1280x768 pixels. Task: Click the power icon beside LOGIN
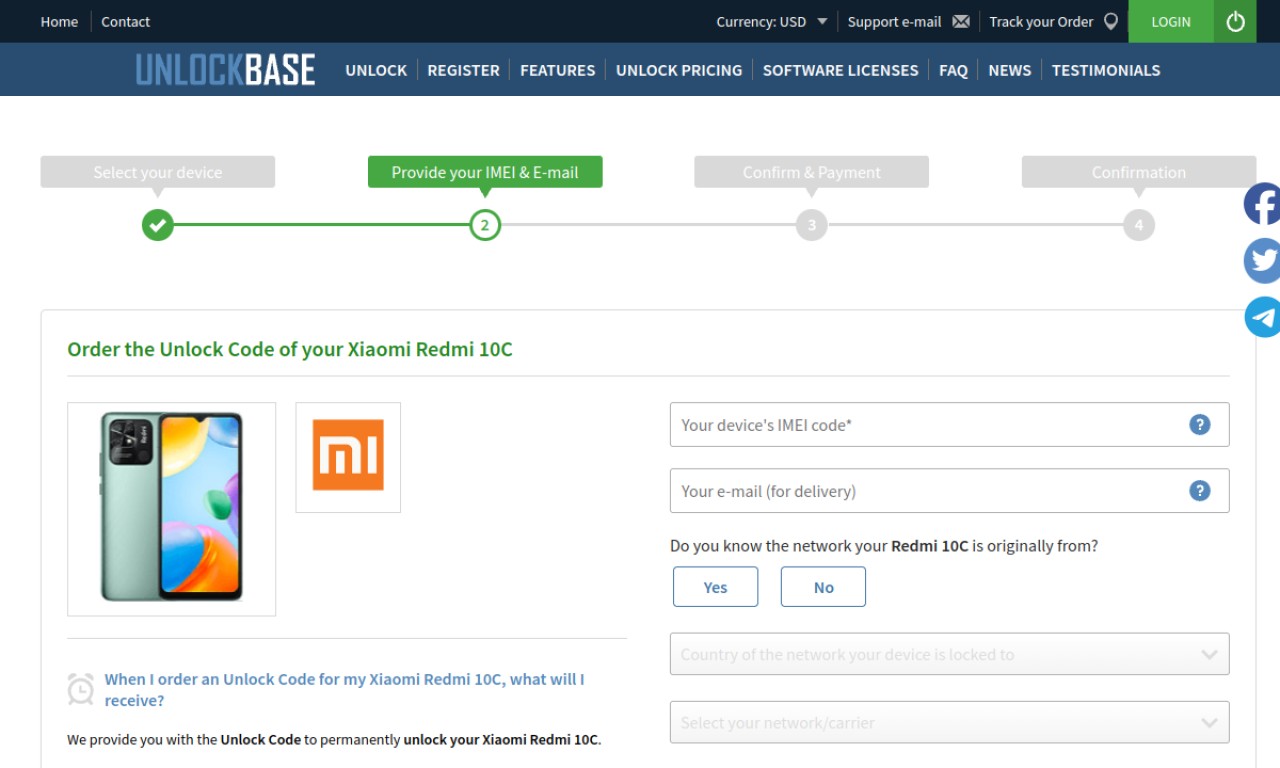[x=1235, y=21]
